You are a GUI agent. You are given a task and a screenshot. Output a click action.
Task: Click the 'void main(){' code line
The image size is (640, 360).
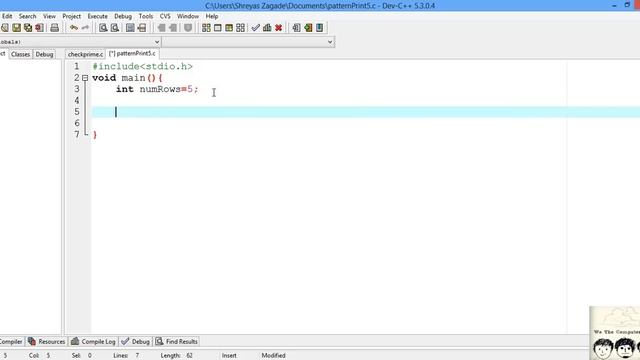(x=127, y=78)
